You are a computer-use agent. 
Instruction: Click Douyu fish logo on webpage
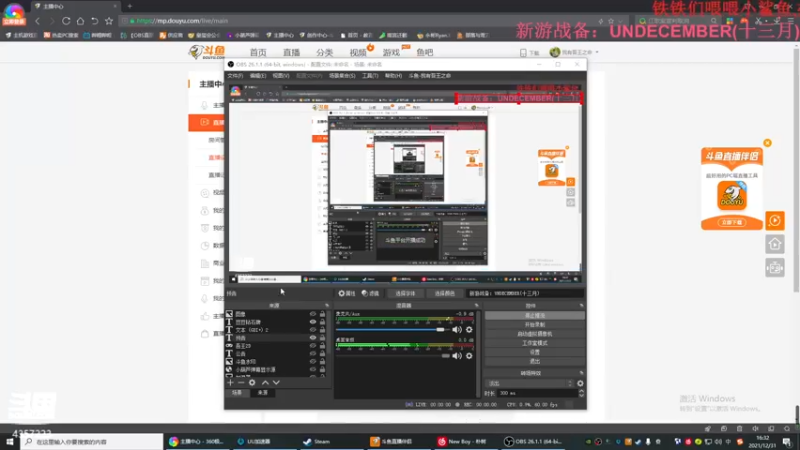click(x=207, y=52)
